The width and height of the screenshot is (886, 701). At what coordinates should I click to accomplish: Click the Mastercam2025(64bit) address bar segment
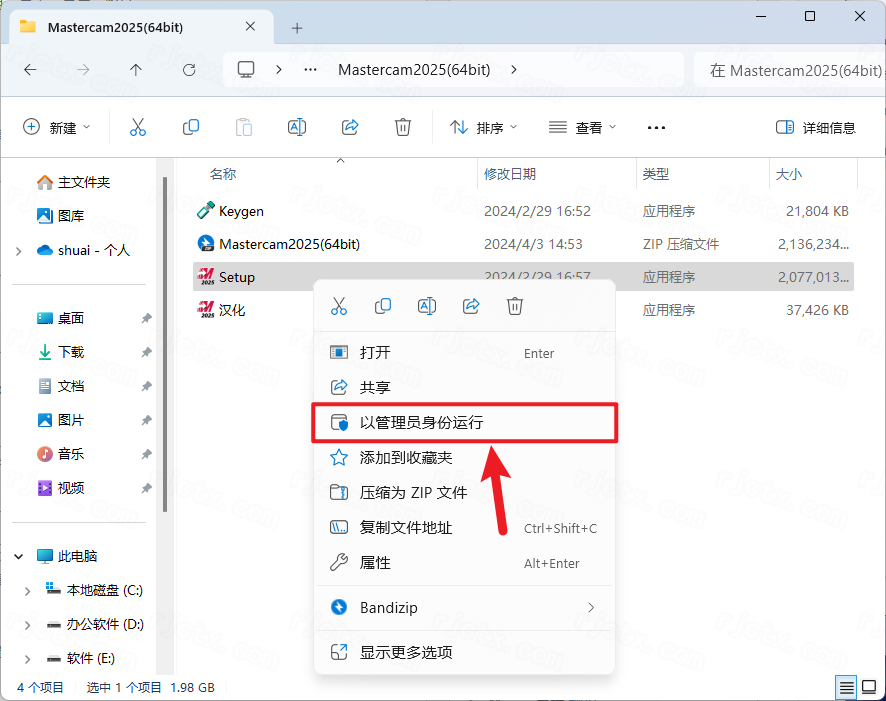414,69
